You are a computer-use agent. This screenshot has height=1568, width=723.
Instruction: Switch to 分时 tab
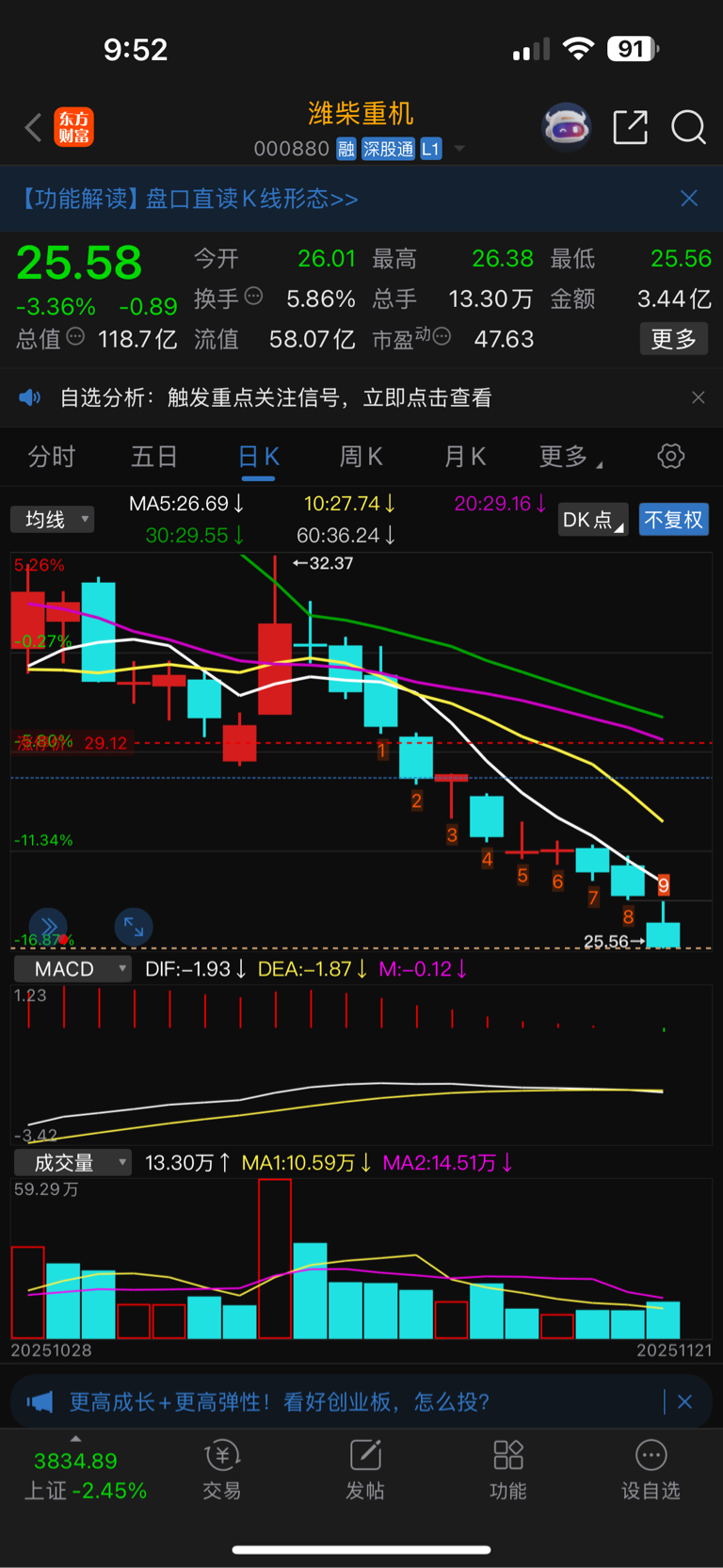[x=51, y=457]
